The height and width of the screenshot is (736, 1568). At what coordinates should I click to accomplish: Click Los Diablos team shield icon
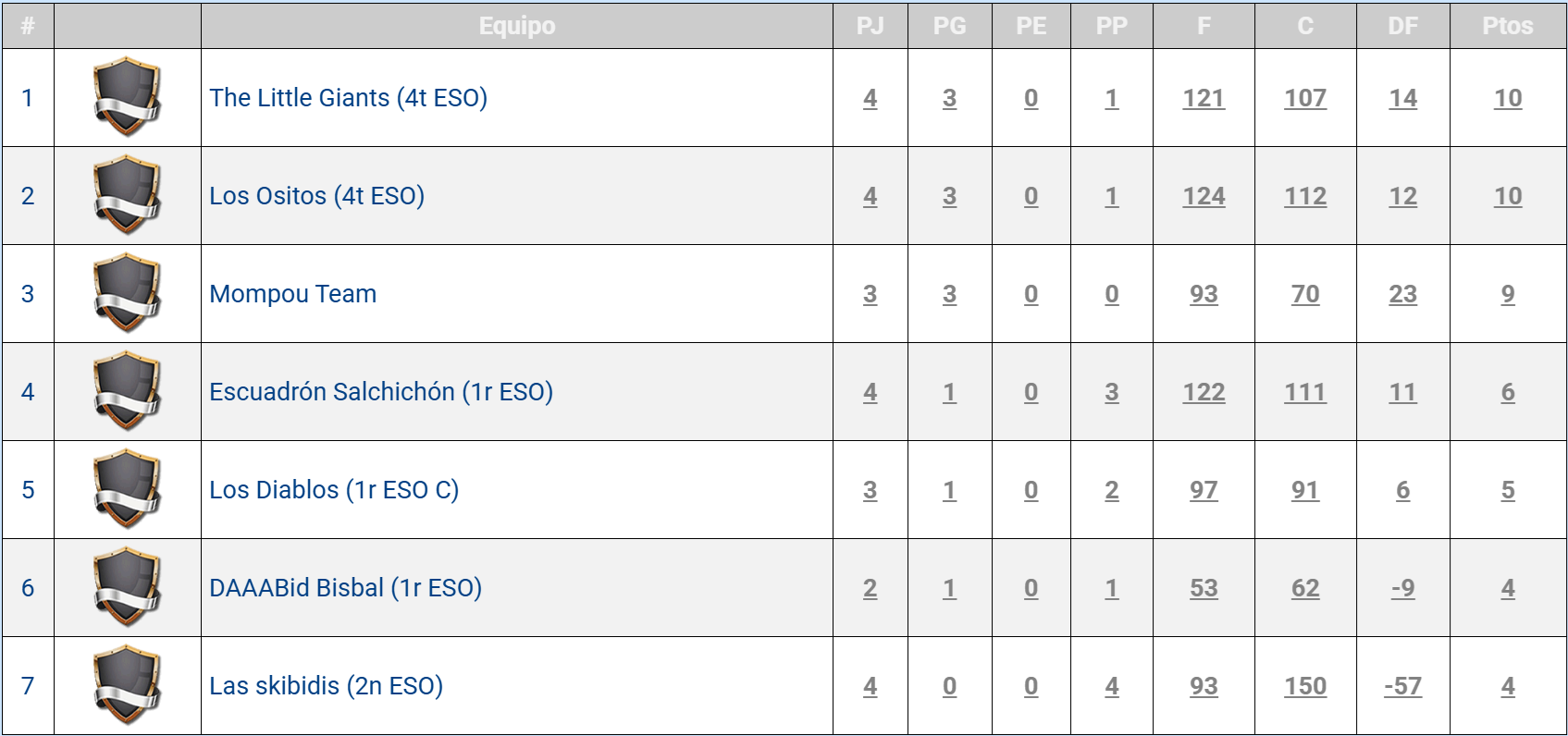click(128, 489)
